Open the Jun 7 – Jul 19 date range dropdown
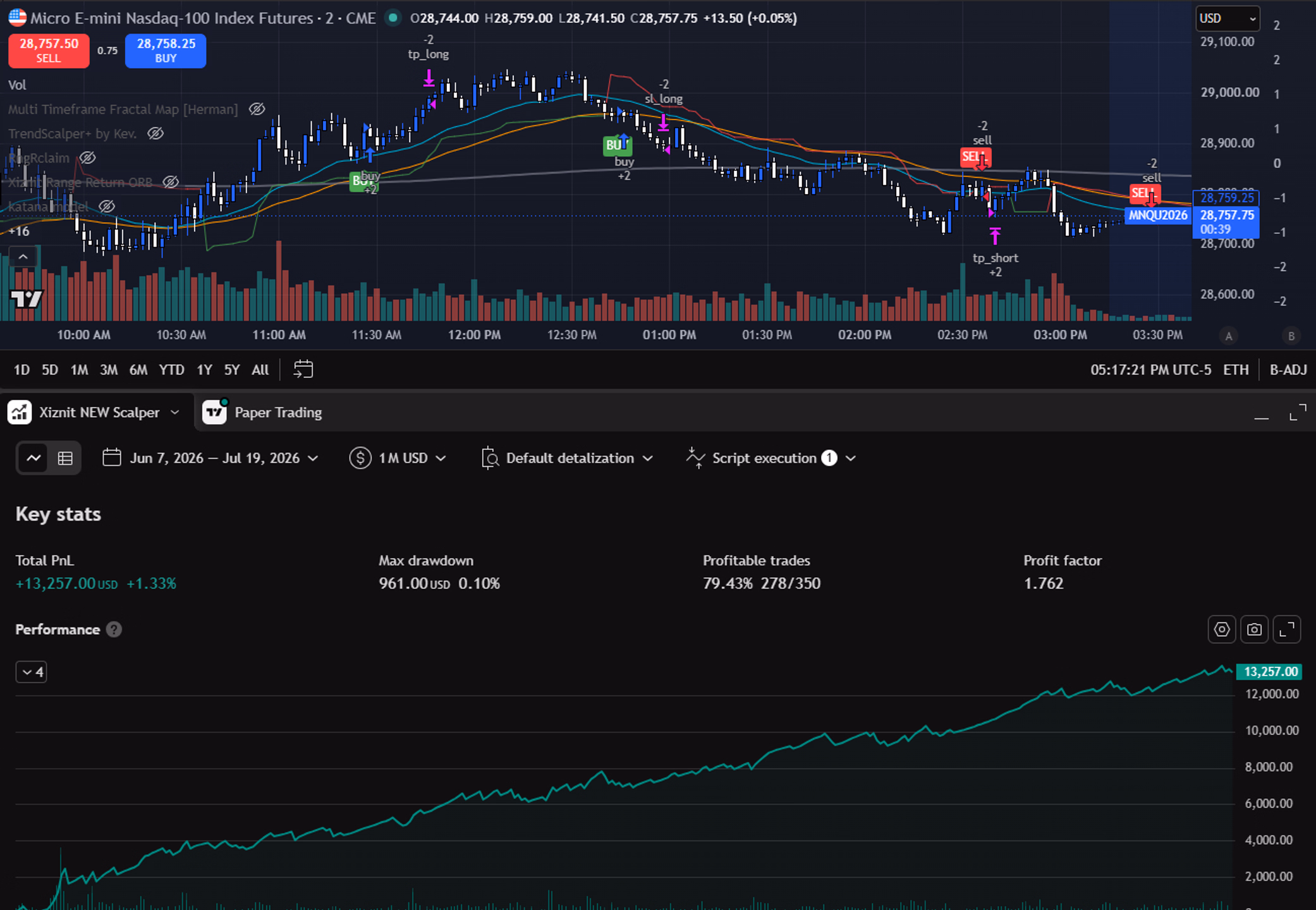The image size is (1316, 910). click(x=210, y=458)
